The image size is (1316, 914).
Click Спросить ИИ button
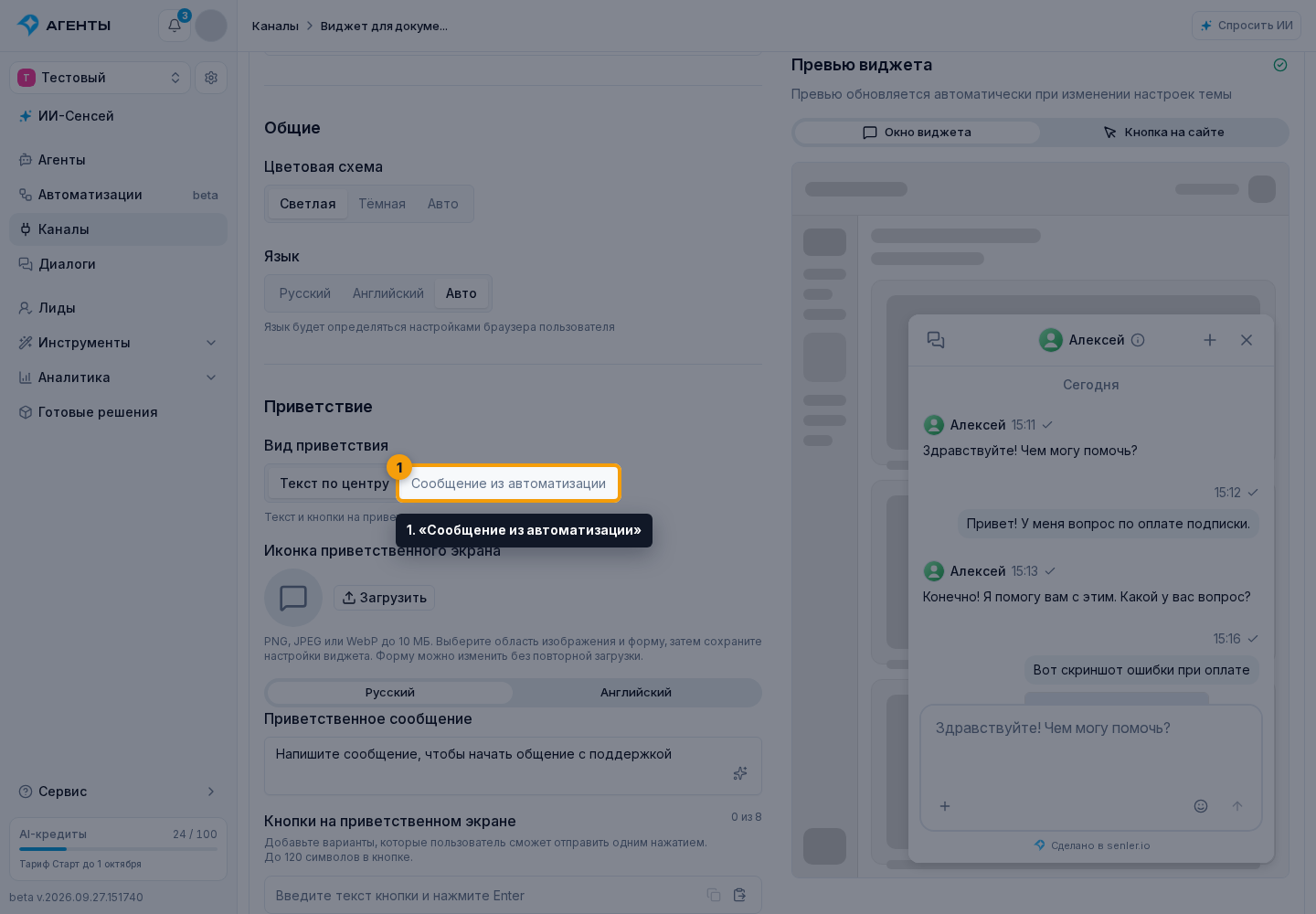coord(1247,26)
